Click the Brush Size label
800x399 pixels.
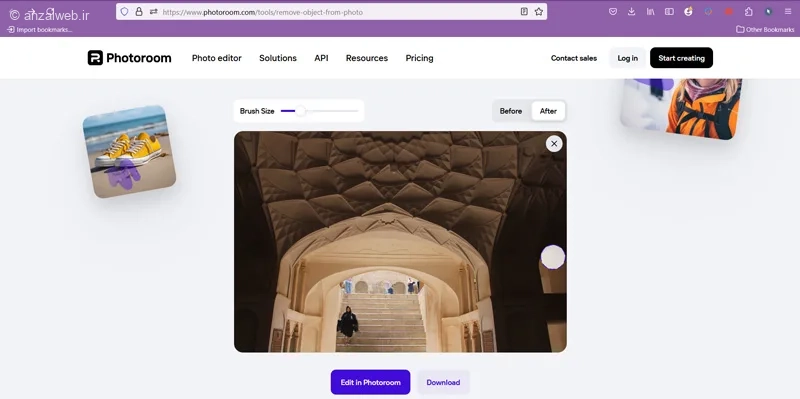point(257,111)
